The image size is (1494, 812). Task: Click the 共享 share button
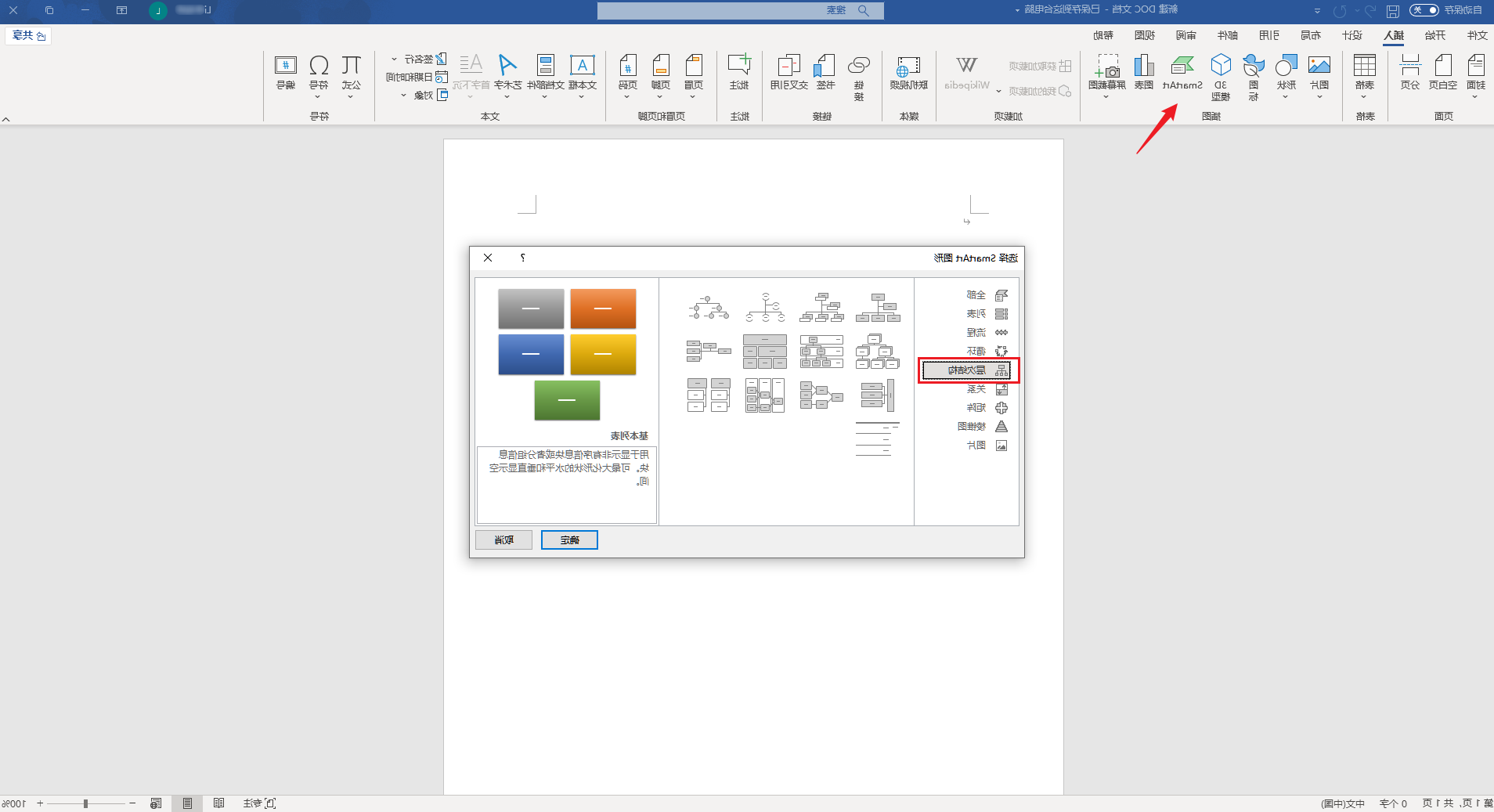click(x=29, y=35)
